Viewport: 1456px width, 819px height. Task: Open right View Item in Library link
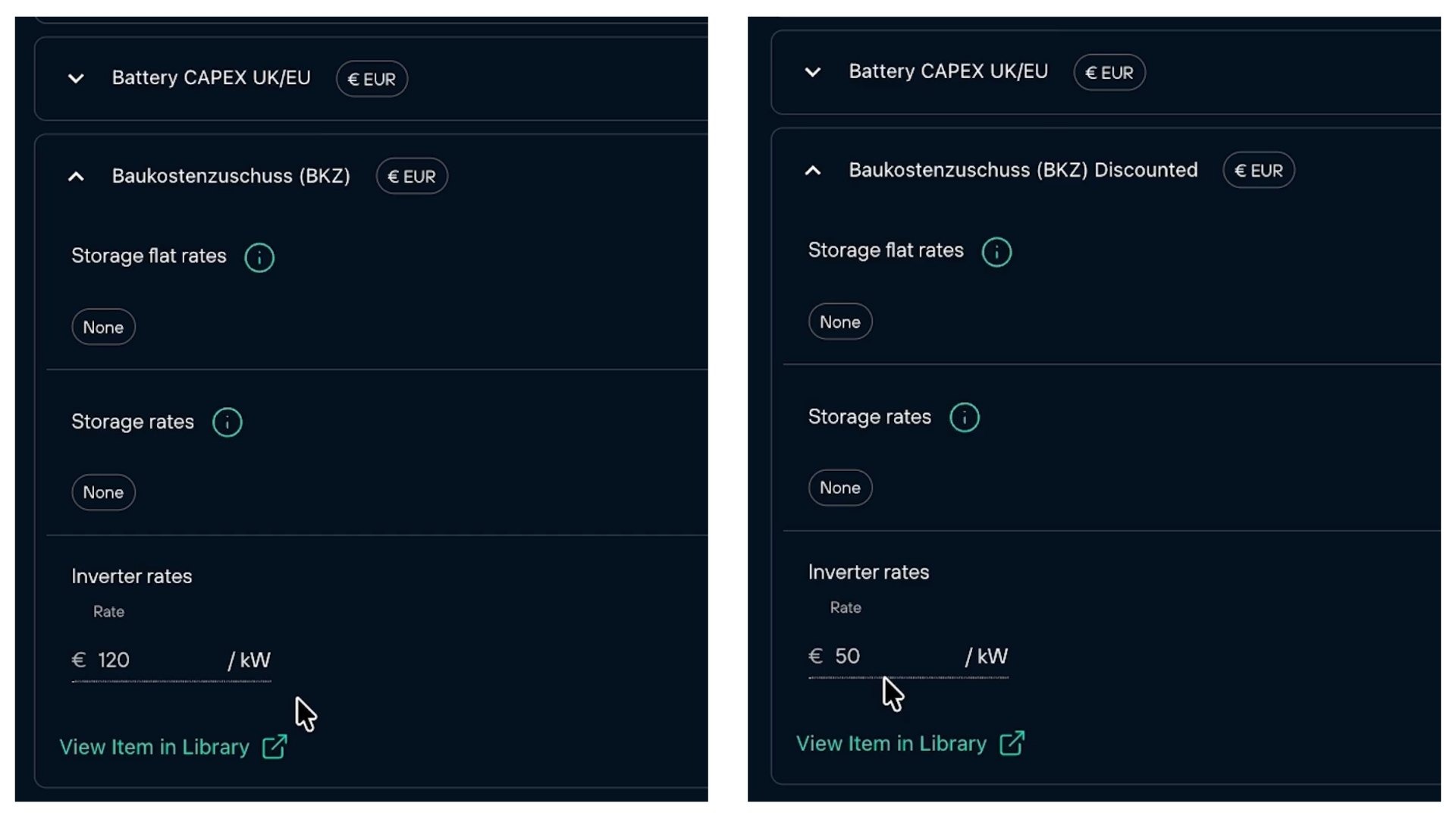(x=891, y=743)
